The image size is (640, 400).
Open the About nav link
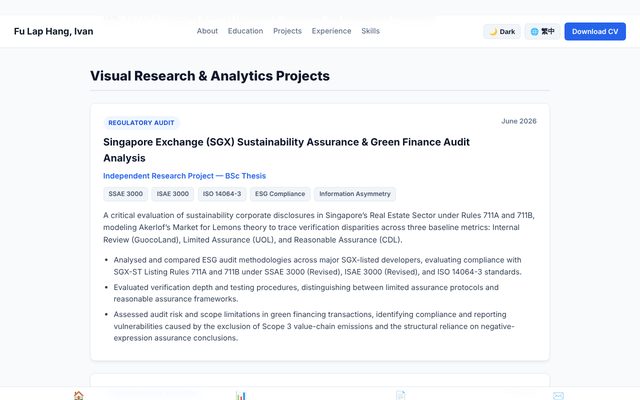(207, 31)
